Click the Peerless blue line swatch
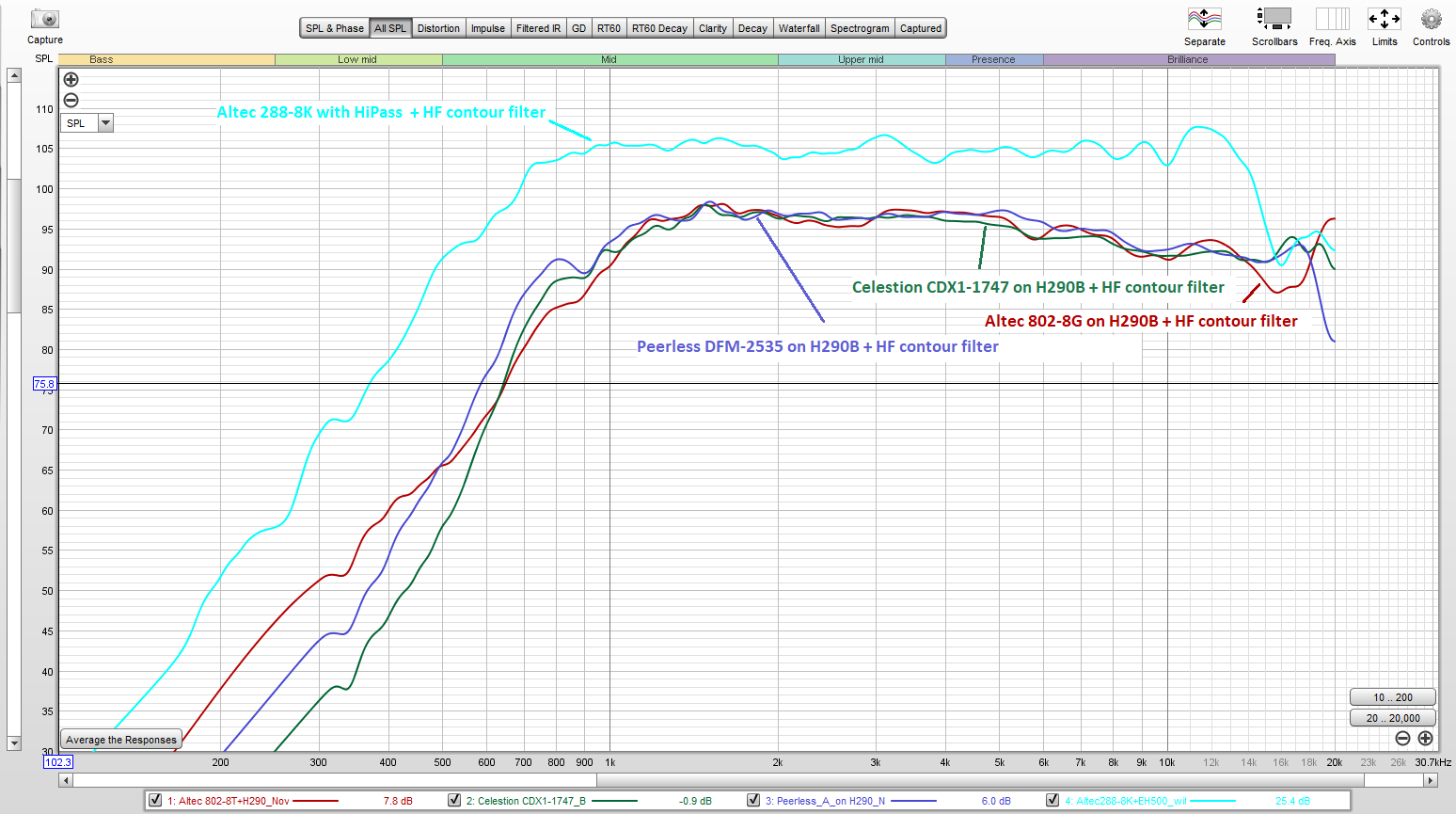Screen dimensions: 1456x814 point(913,801)
